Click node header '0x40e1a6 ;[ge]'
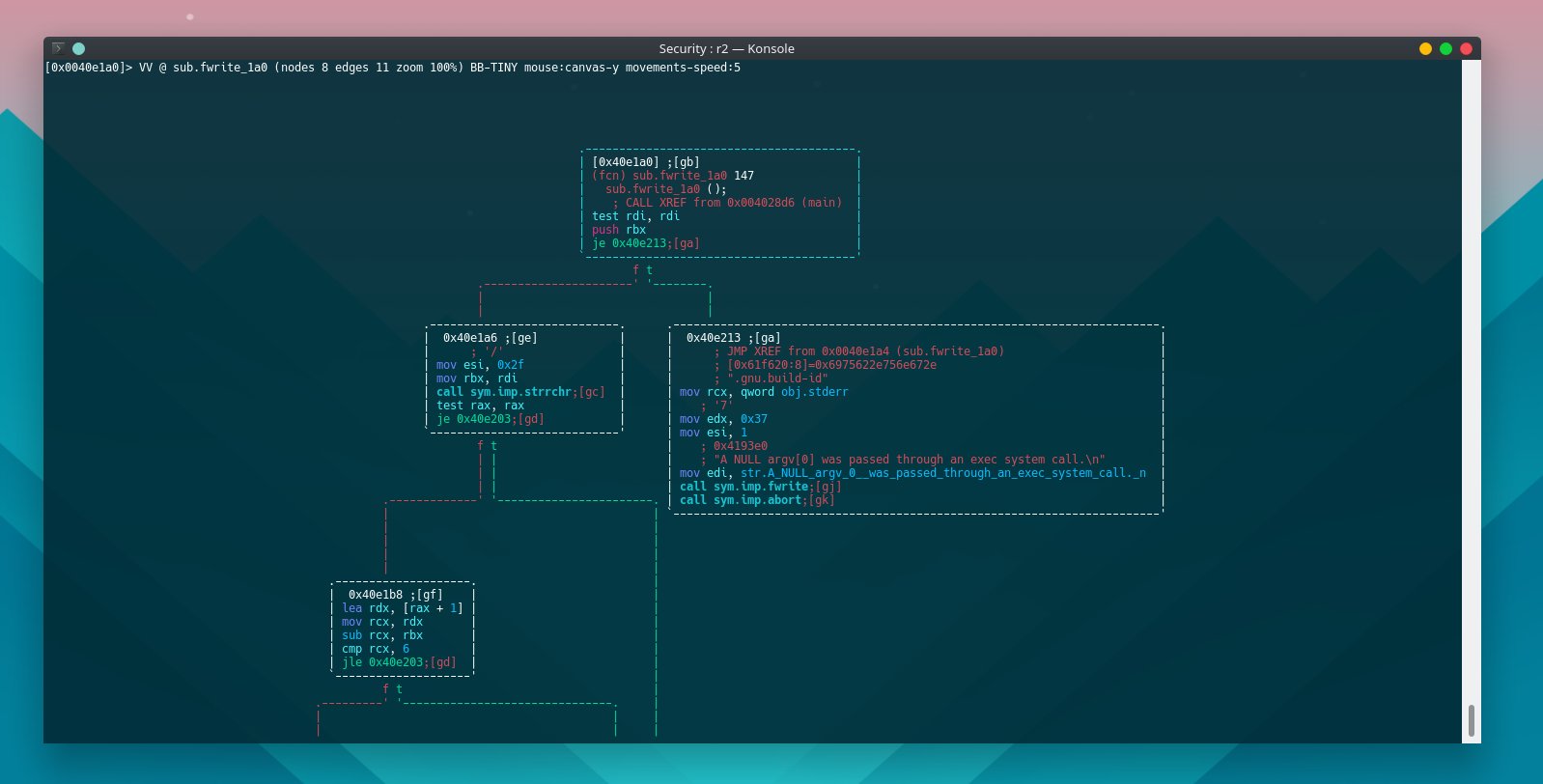The image size is (1543, 784). (491, 338)
